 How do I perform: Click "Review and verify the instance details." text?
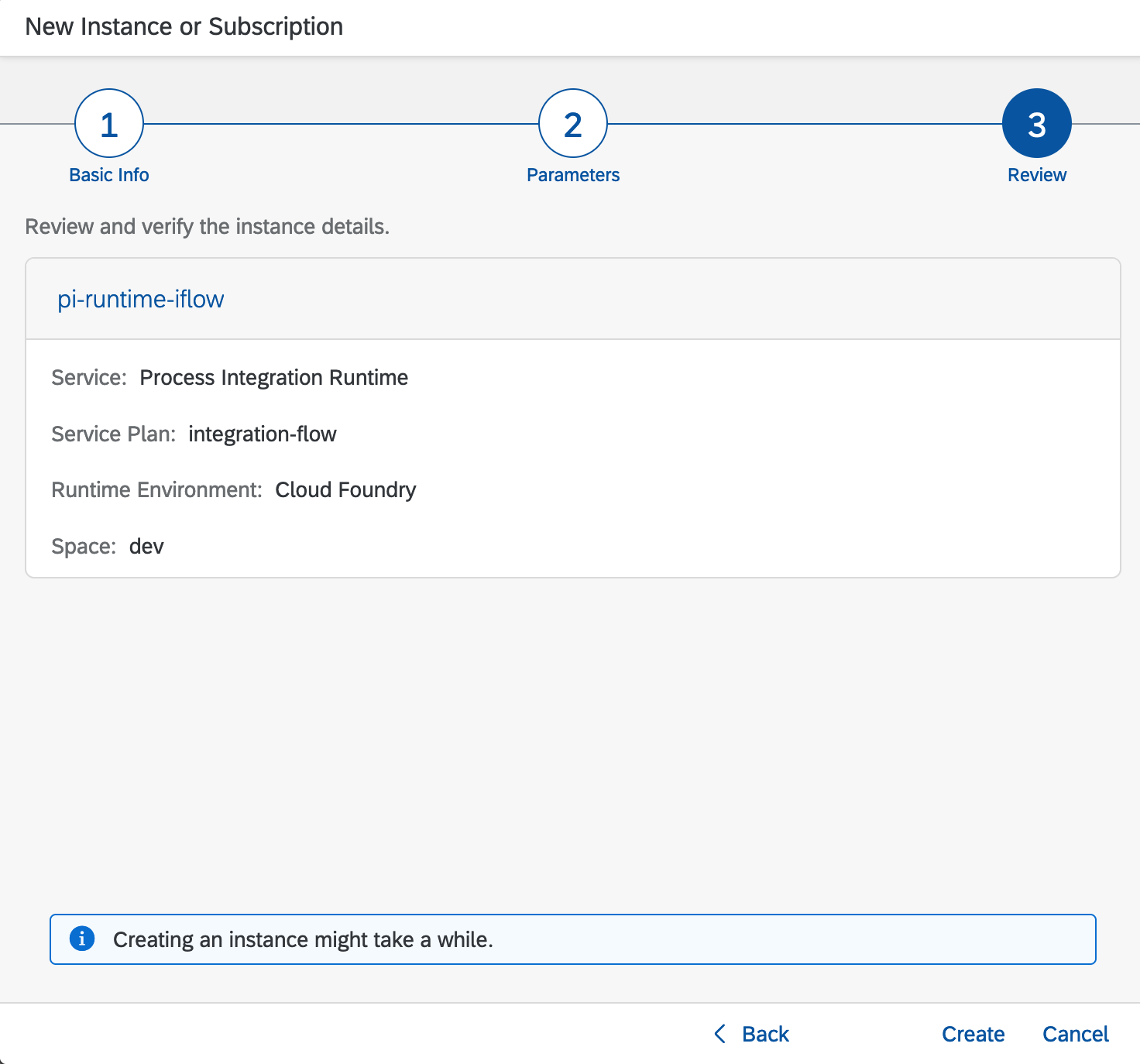pos(208,226)
